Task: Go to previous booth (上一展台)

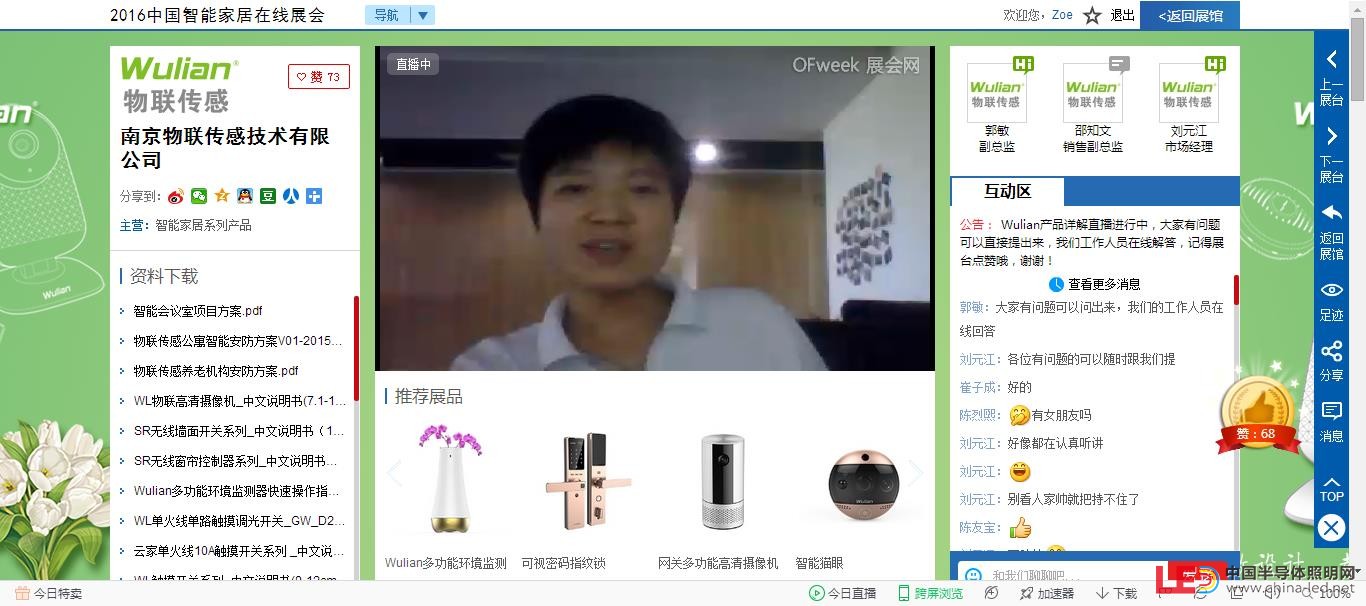Action: [x=1331, y=76]
